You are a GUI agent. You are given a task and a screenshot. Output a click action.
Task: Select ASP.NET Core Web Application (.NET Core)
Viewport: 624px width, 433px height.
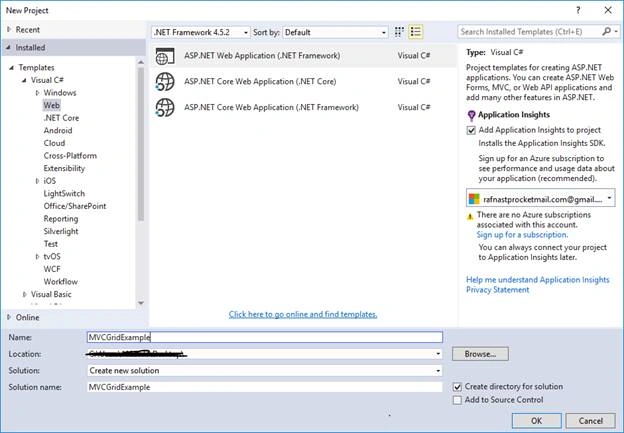pyautogui.click(x=304, y=82)
